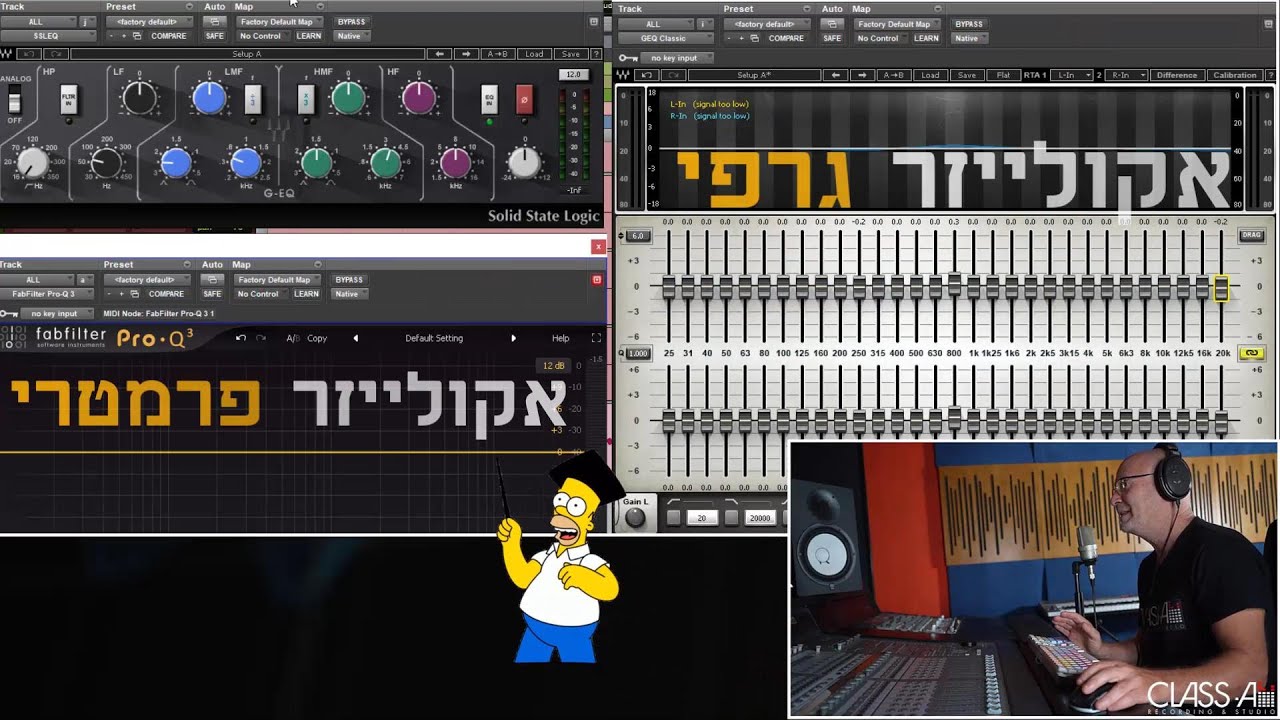This screenshot has width=1280, height=720.
Task: Click previous preset arrow in SSL EQ
Action: (x=439, y=54)
